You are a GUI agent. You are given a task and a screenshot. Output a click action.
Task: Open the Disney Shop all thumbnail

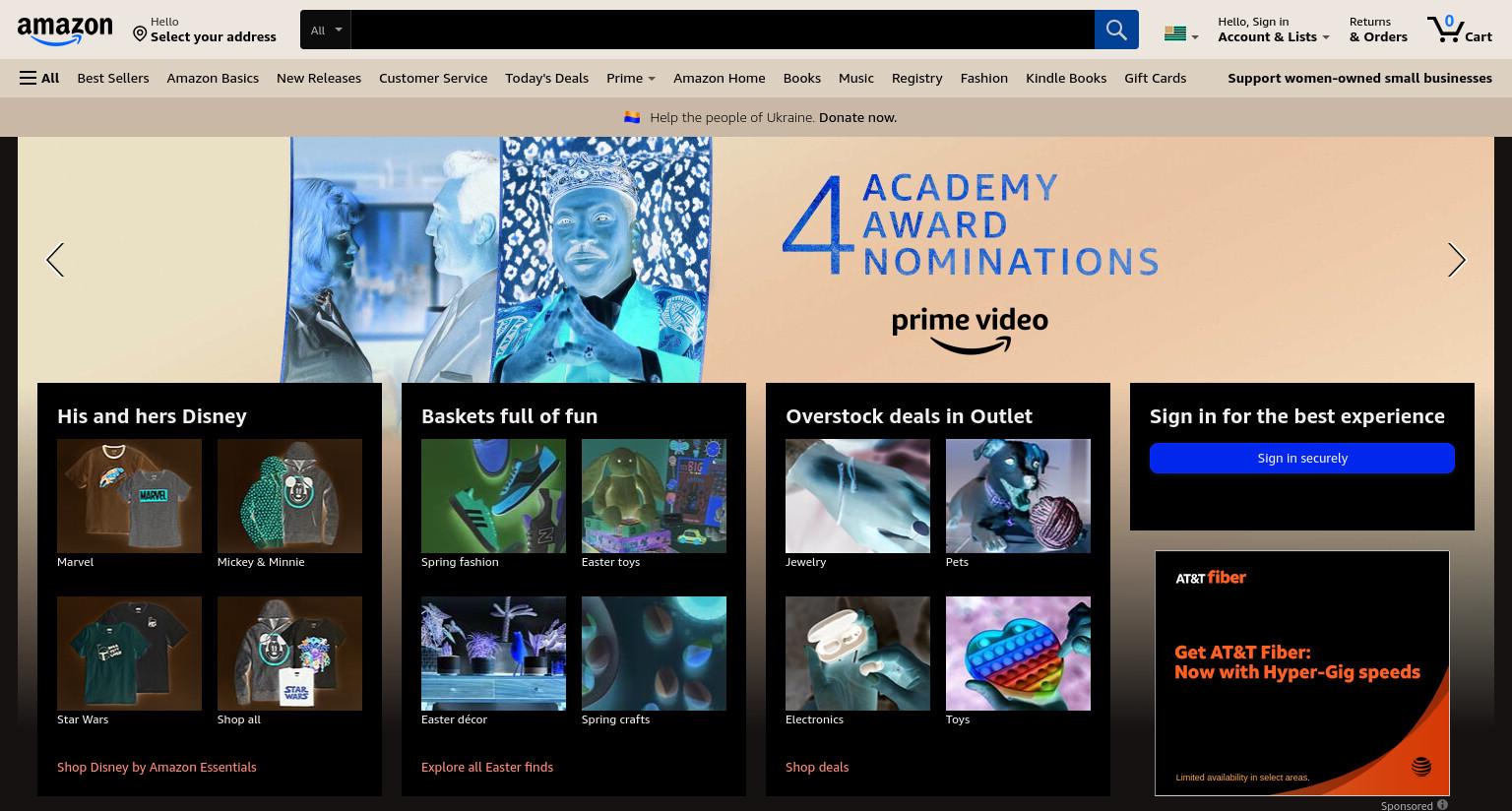tap(289, 654)
